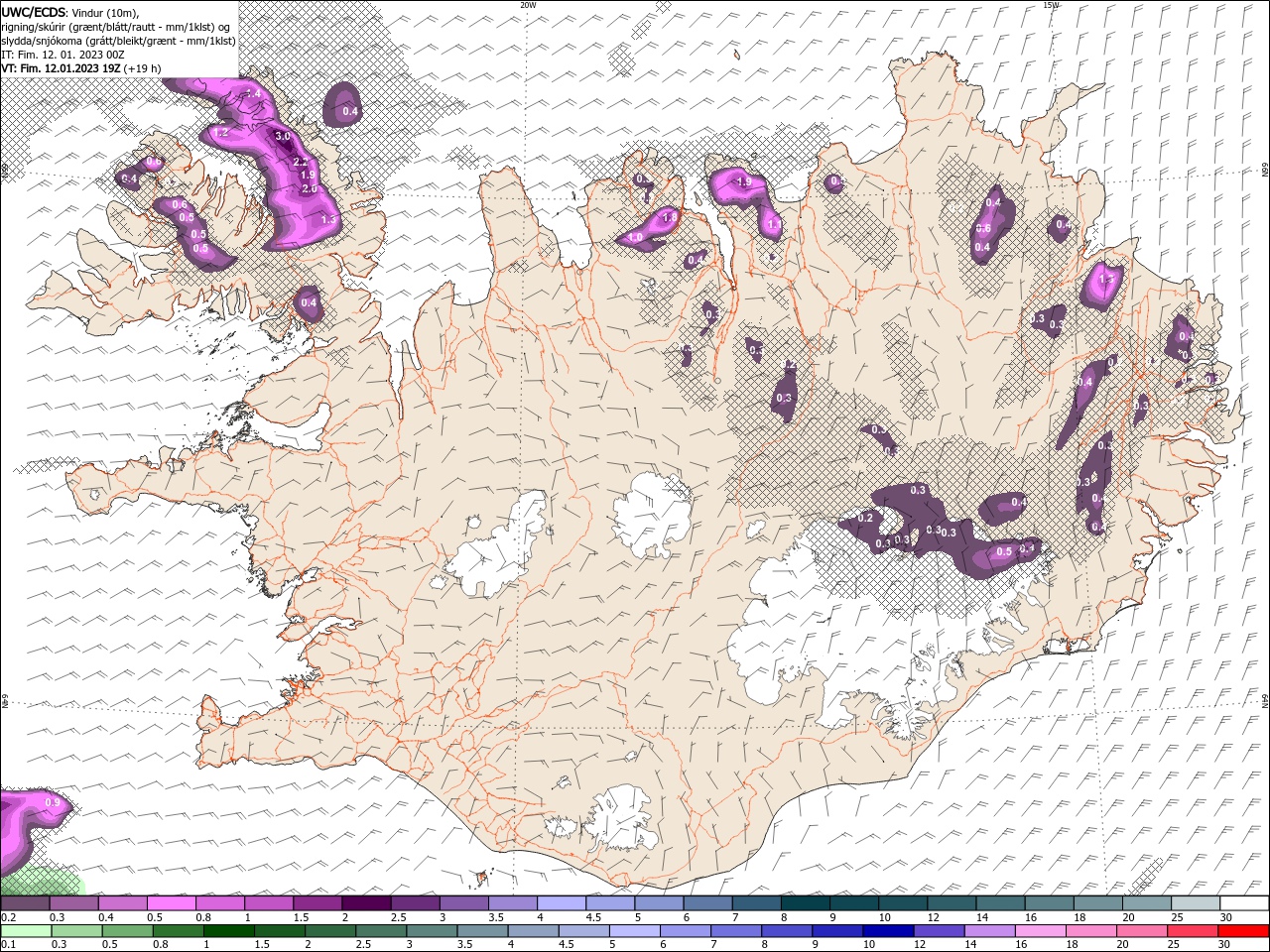Pick the snow legend swatch starting at 0.3
The image size is (1270, 952).
pyautogui.click(x=73, y=903)
